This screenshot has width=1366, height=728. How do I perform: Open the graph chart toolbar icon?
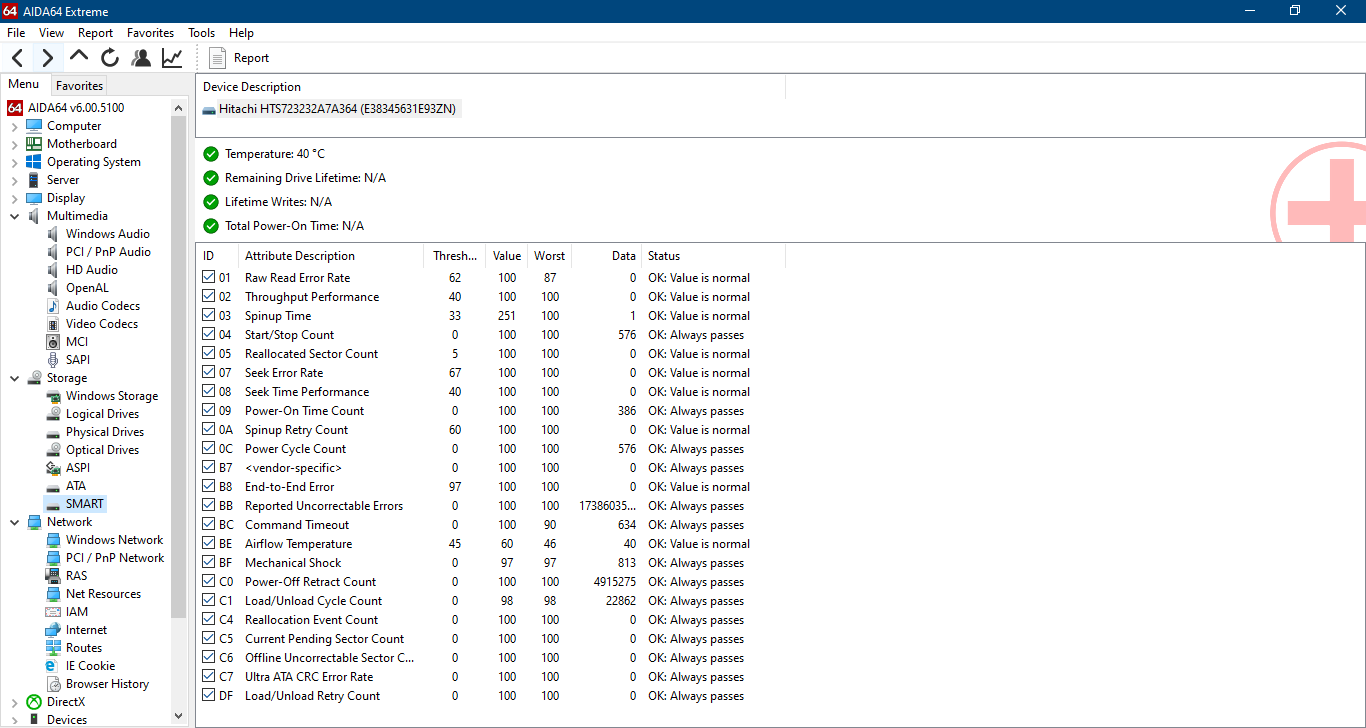pyautogui.click(x=172, y=58)
